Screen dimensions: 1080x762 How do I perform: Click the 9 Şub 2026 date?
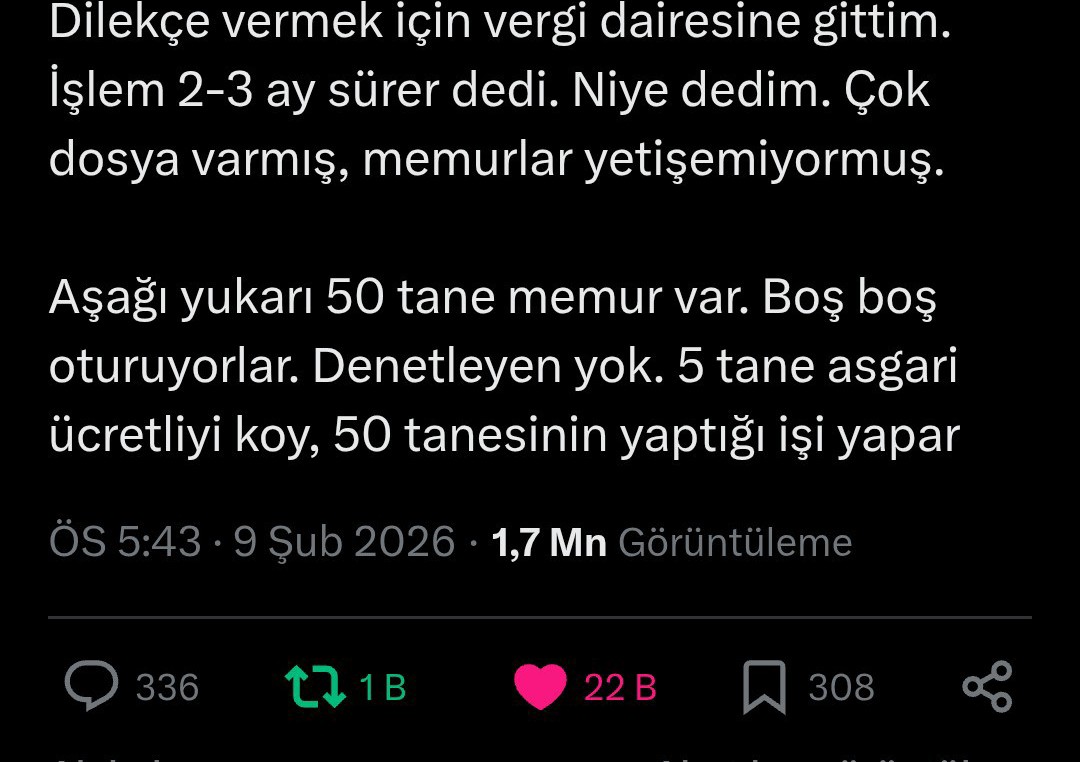click(x=344, y=542)
